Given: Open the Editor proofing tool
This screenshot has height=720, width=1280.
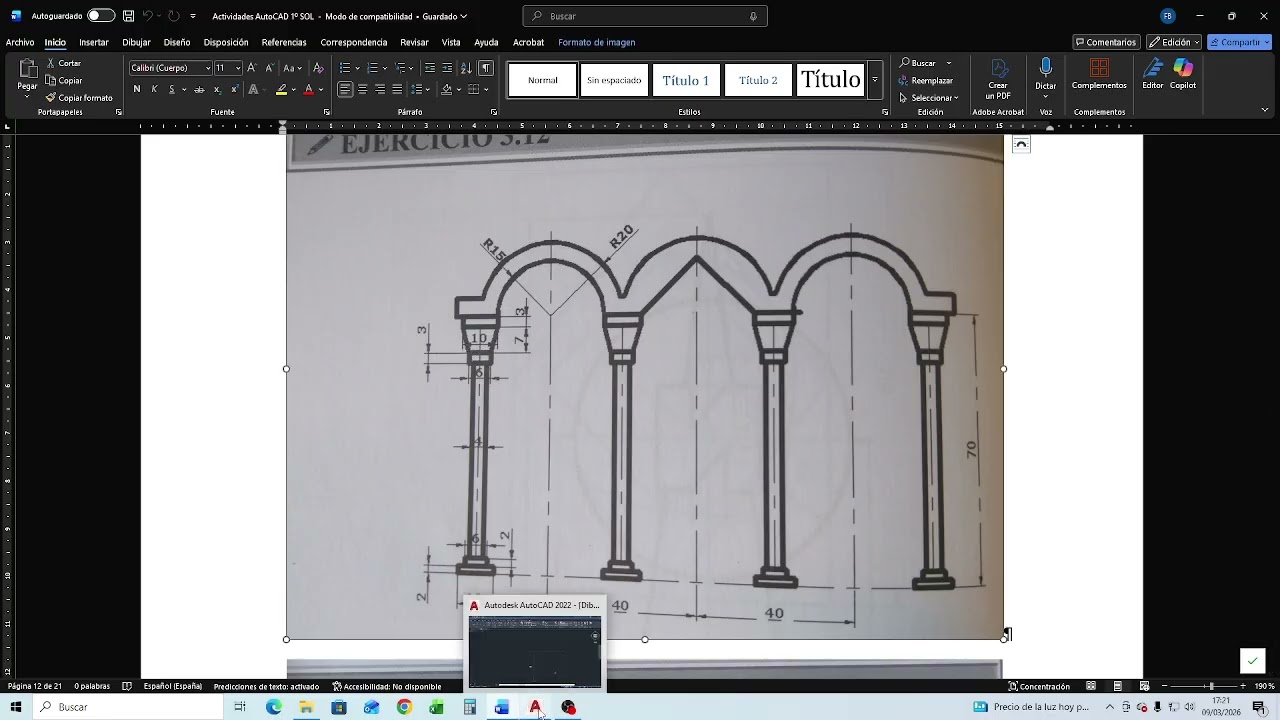Looking at the screenshot, I should coord(1153,74).
